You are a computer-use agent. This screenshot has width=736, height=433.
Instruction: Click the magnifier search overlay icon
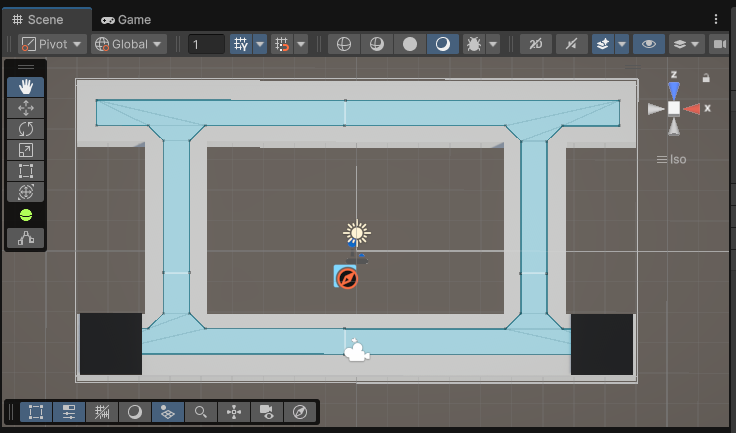201,412
